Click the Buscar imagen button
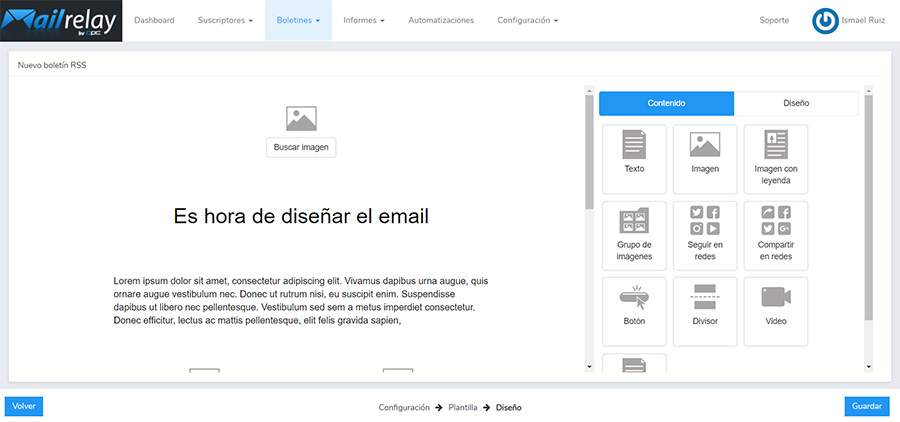 point(301,148)
